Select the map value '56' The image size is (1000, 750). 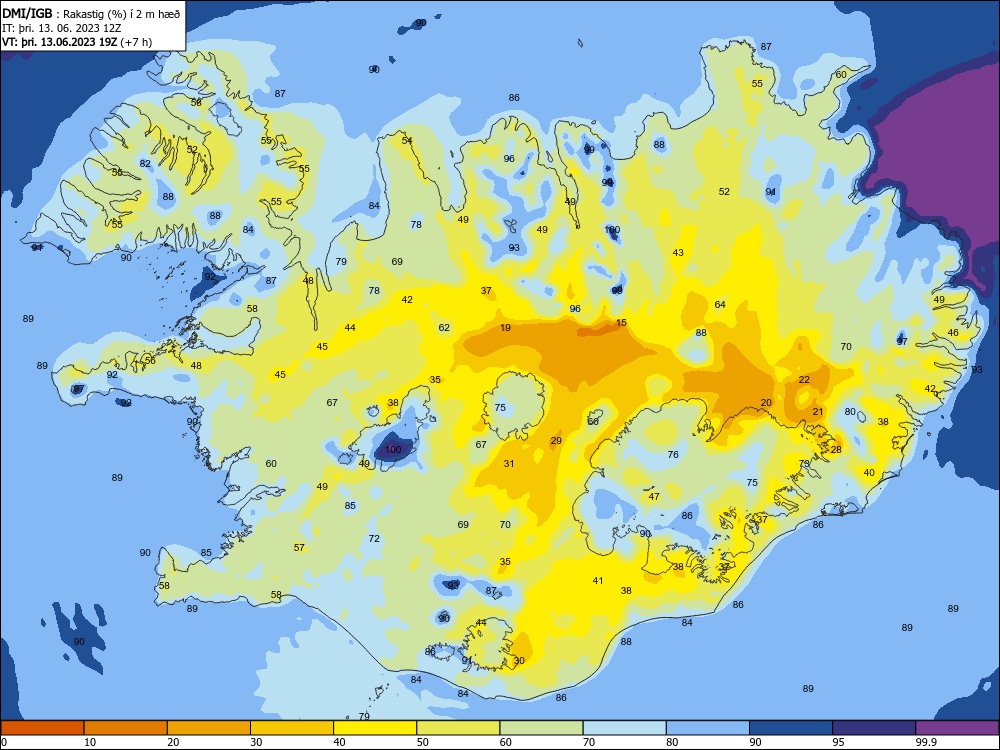tap(150, 360)
